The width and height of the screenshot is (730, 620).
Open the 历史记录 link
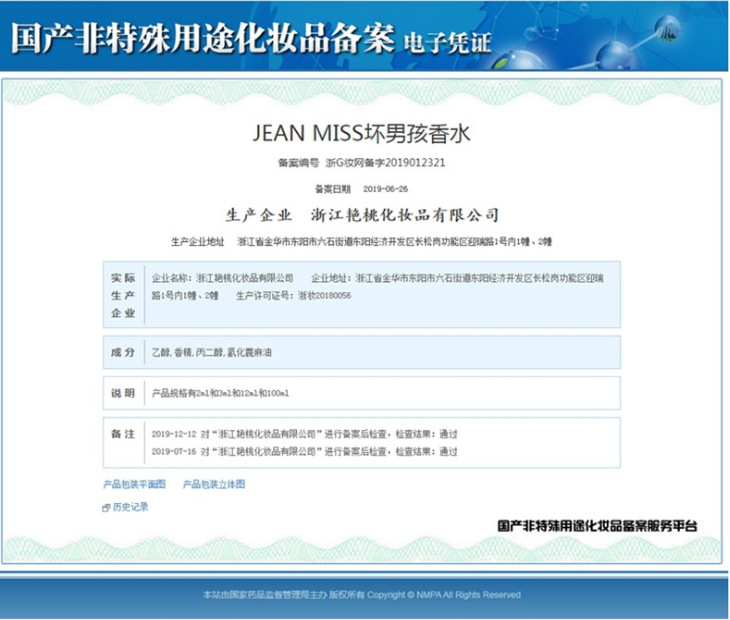click(x=130, y=507)
